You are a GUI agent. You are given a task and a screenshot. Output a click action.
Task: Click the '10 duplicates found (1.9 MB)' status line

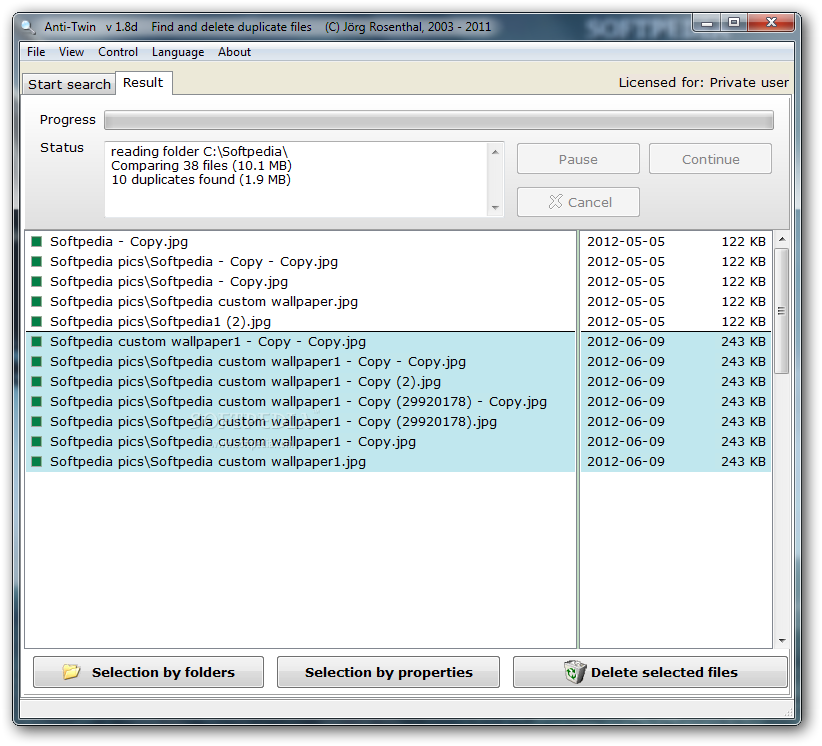(201, 180)
